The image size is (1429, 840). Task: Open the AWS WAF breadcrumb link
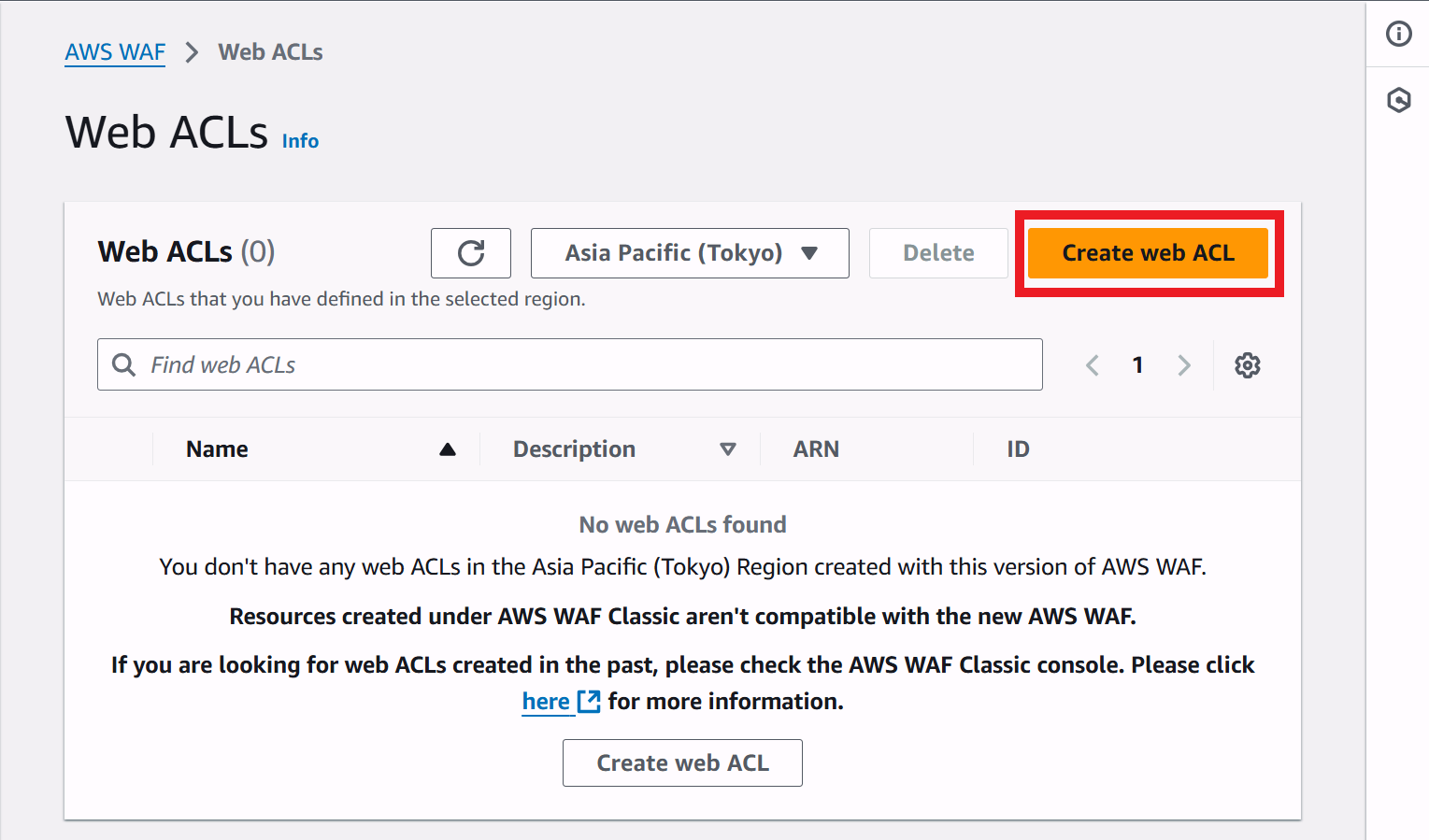tap(115, 52)
